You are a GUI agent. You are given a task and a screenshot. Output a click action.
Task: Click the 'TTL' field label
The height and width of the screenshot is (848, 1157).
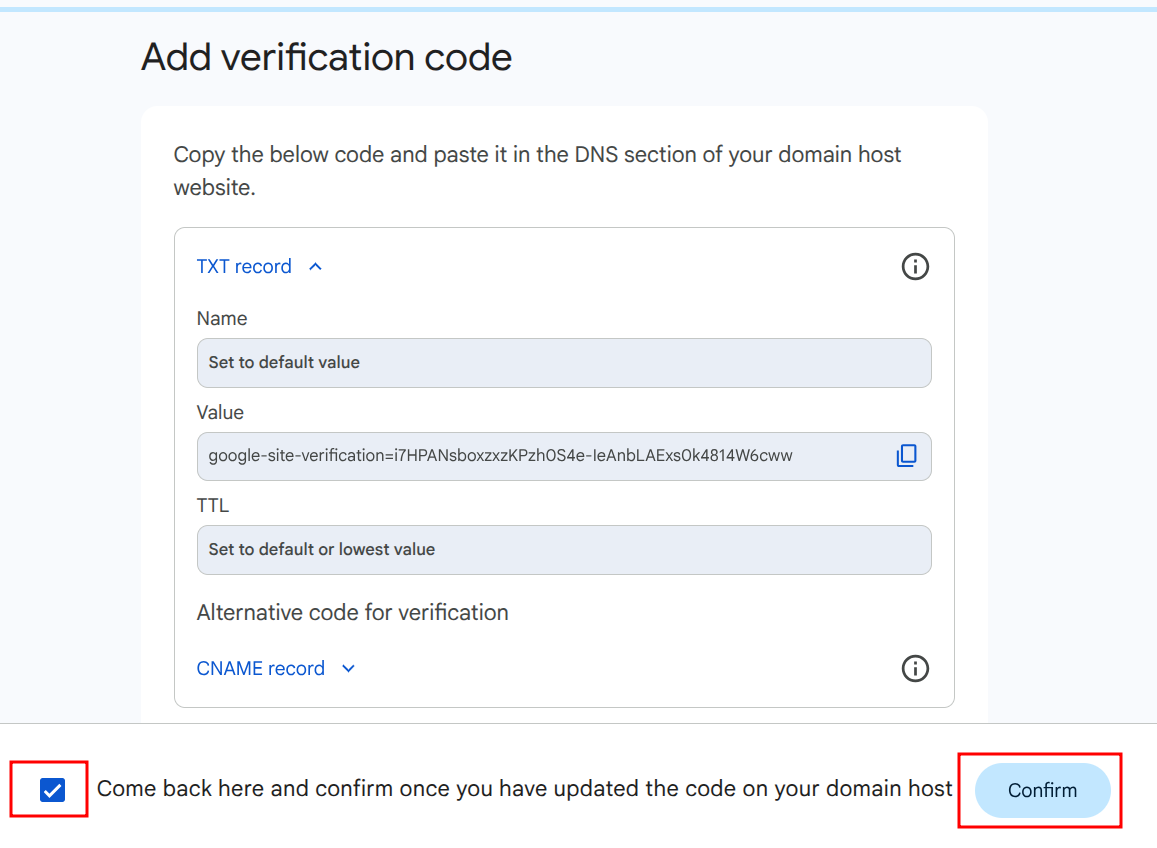[213, 506]
